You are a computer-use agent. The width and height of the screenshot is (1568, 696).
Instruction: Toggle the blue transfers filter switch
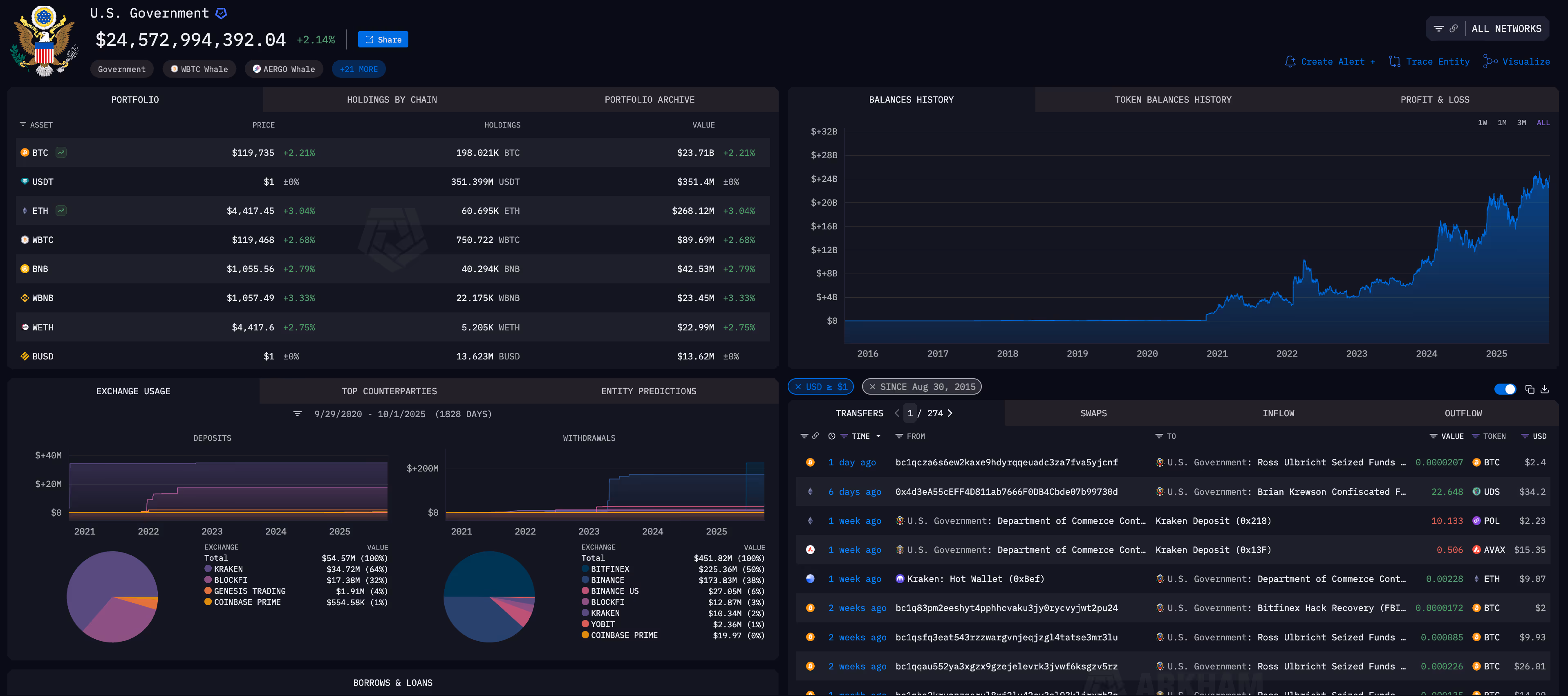(1505, 389)
